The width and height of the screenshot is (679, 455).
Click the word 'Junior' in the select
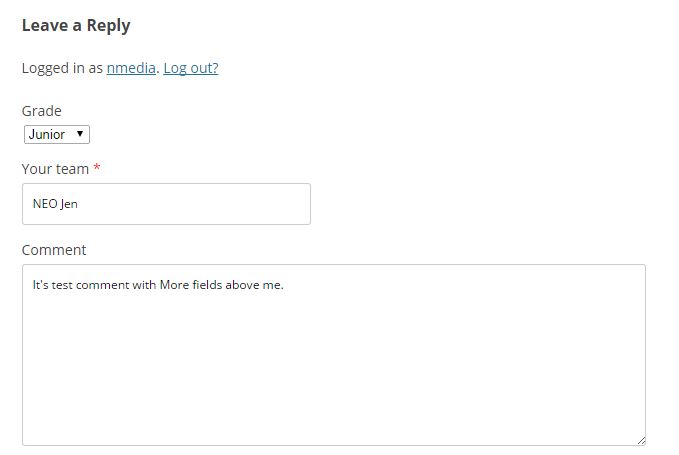pos(47,134)
